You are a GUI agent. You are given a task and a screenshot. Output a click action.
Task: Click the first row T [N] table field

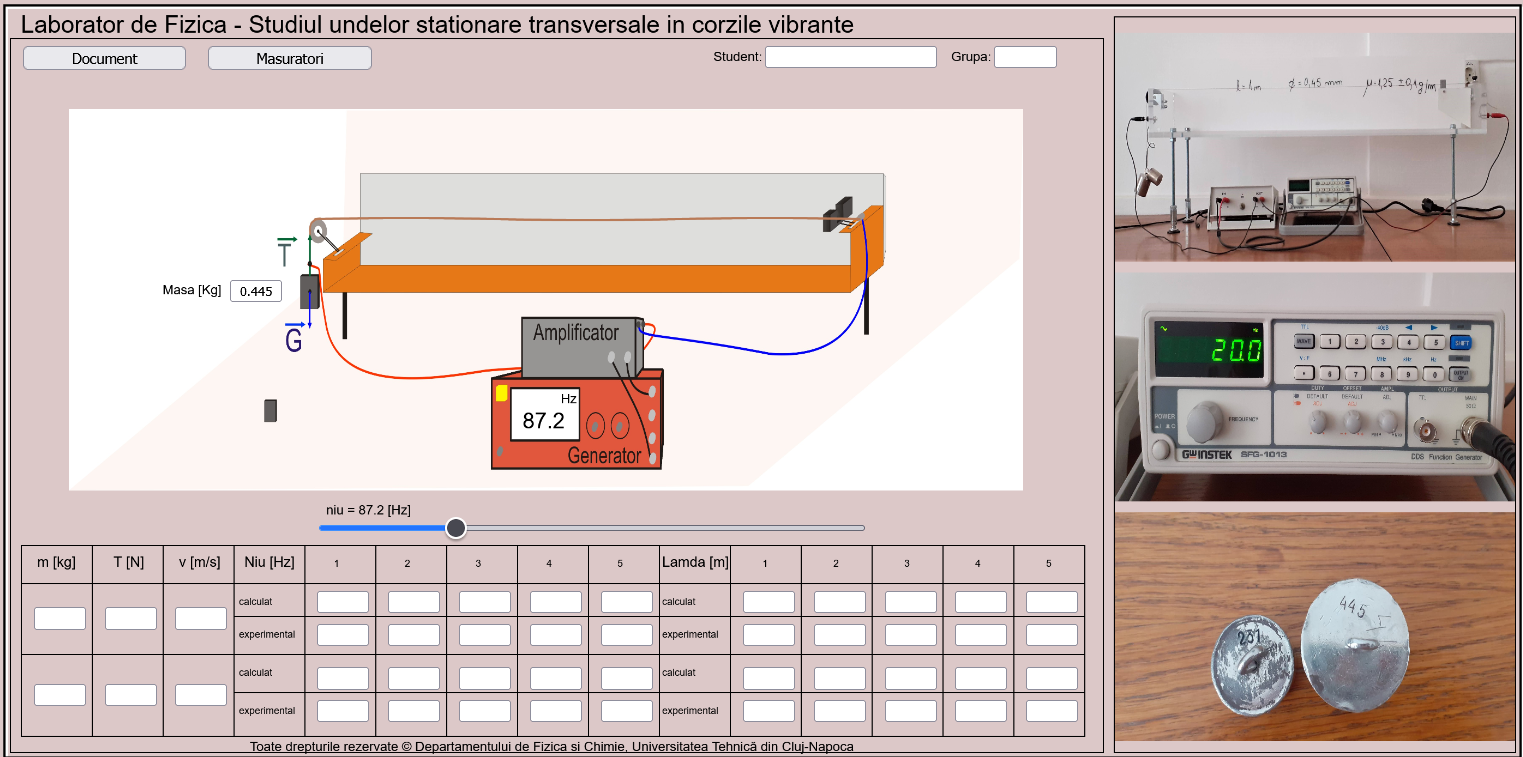pyautogui.click(x=130, y=618)
